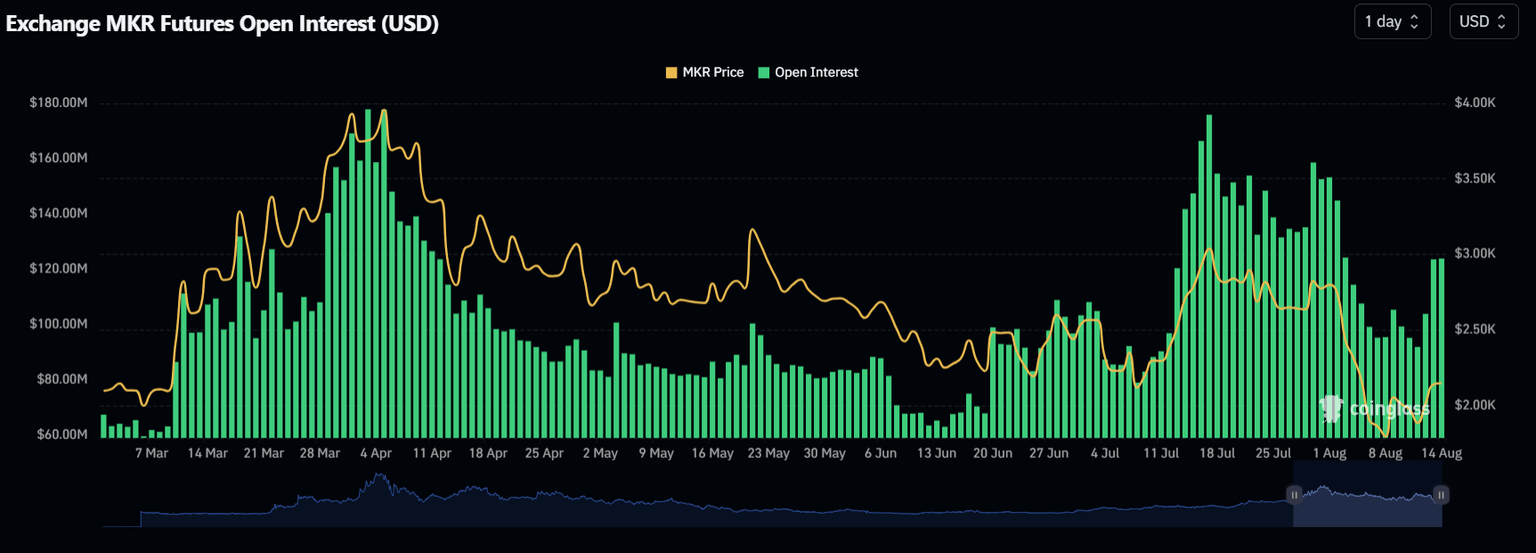Toggle the MKR Price series label
The width and height of the screenshot is (1536, 553).
coord(712,72)
